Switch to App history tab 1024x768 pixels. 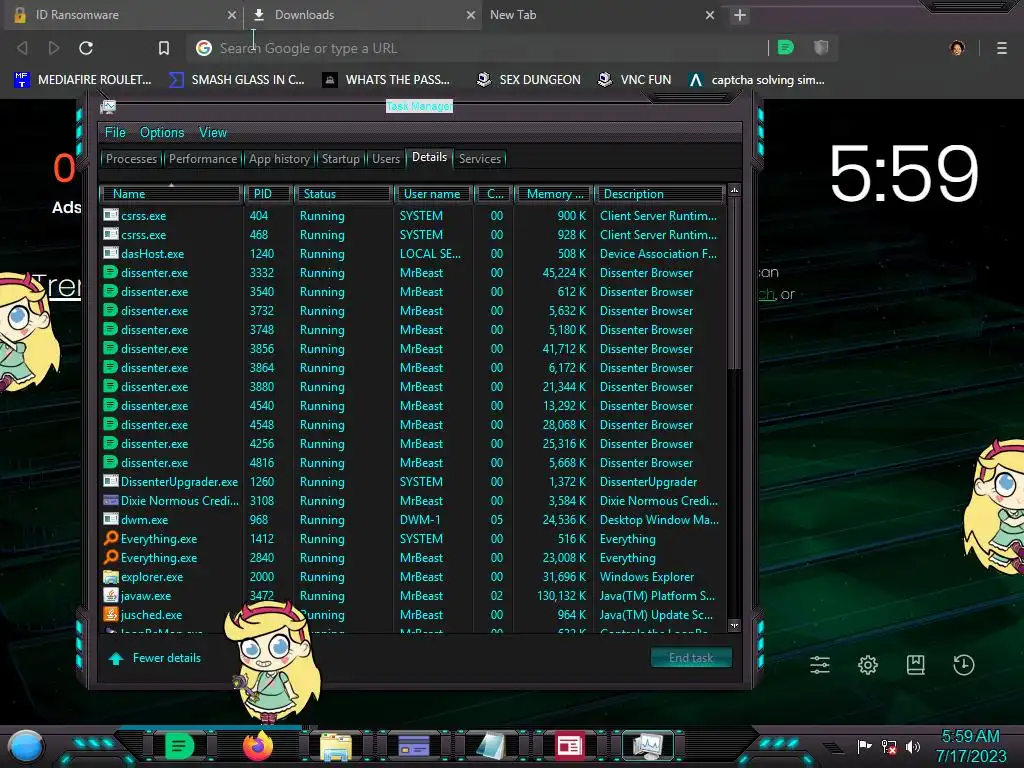(279, 159)
